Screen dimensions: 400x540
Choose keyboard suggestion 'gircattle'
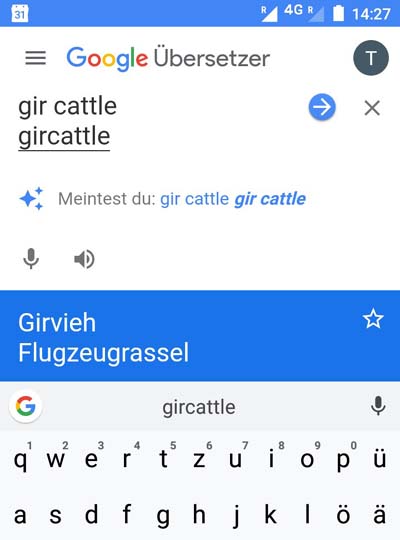click(x=199, y=407)
